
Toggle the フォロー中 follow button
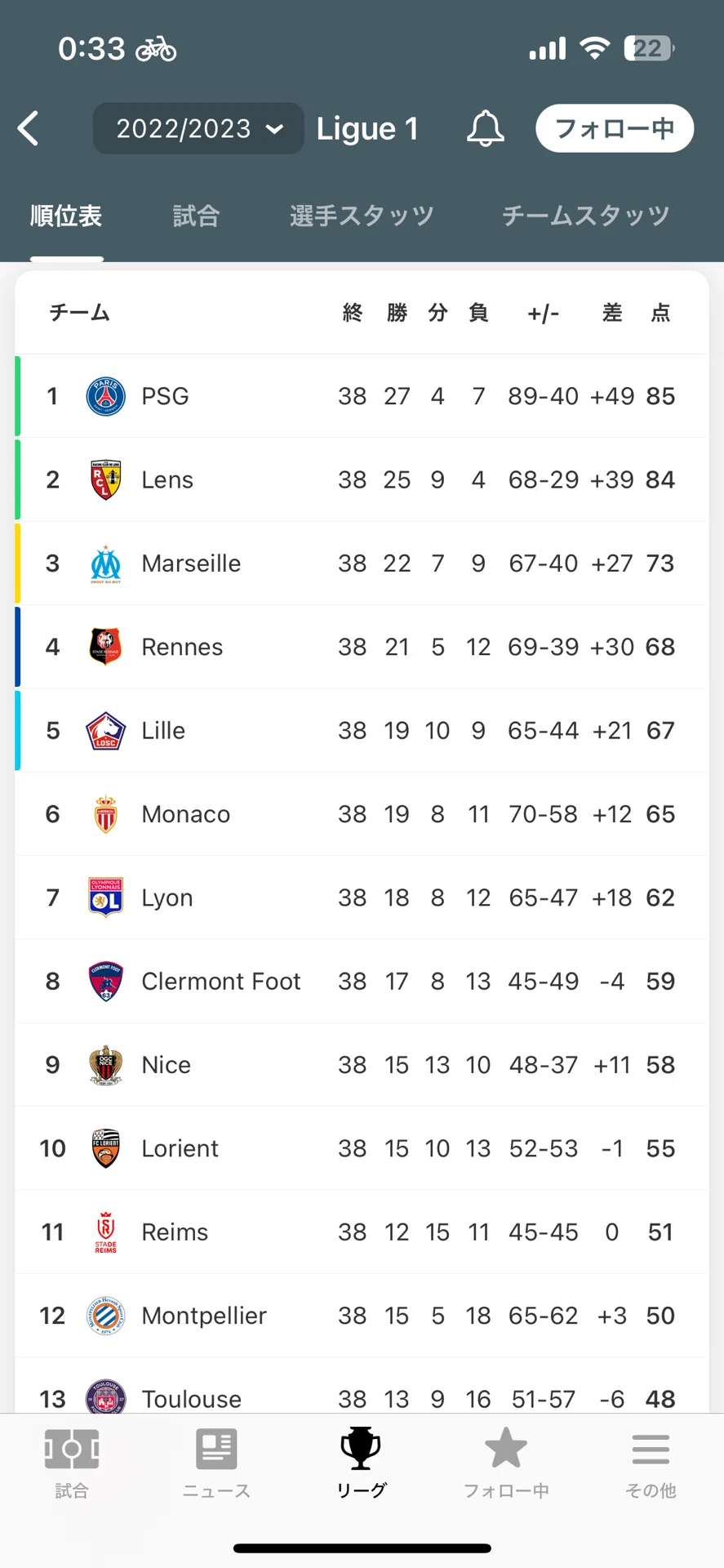[615, 128]
